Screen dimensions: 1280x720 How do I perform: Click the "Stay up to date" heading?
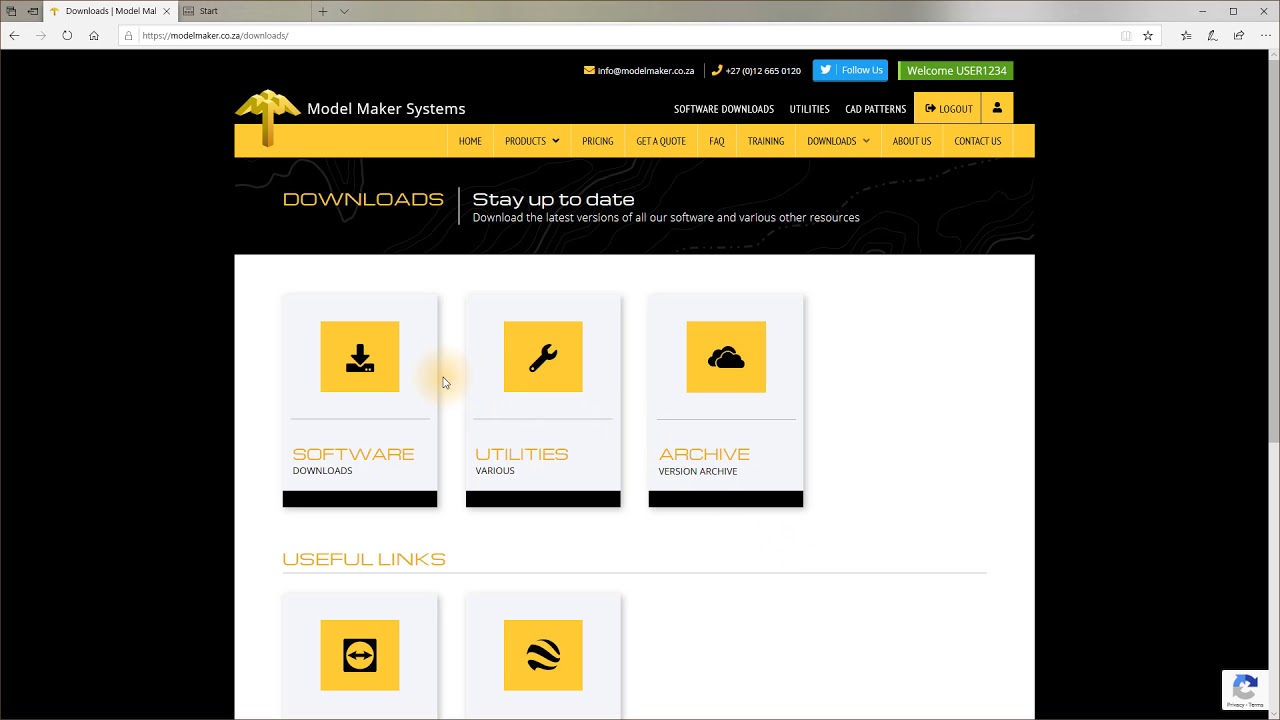click(553, 199)
